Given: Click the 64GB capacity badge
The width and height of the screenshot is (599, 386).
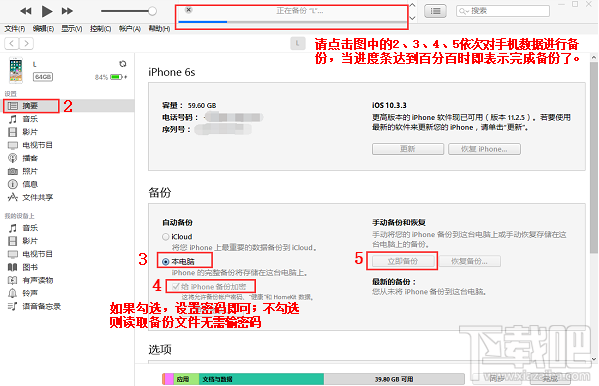Looking at the screenshot, I should pos(43,77).
